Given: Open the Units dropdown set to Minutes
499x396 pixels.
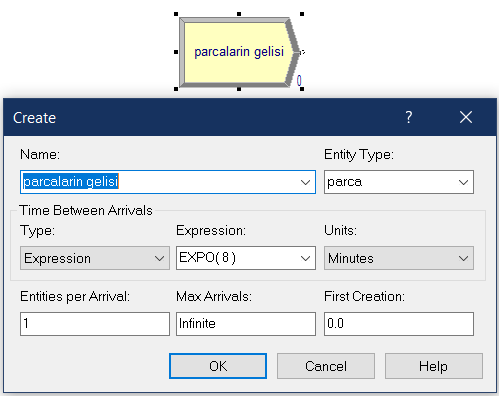Looking at the screenshot, I should (x=399, y=258).
